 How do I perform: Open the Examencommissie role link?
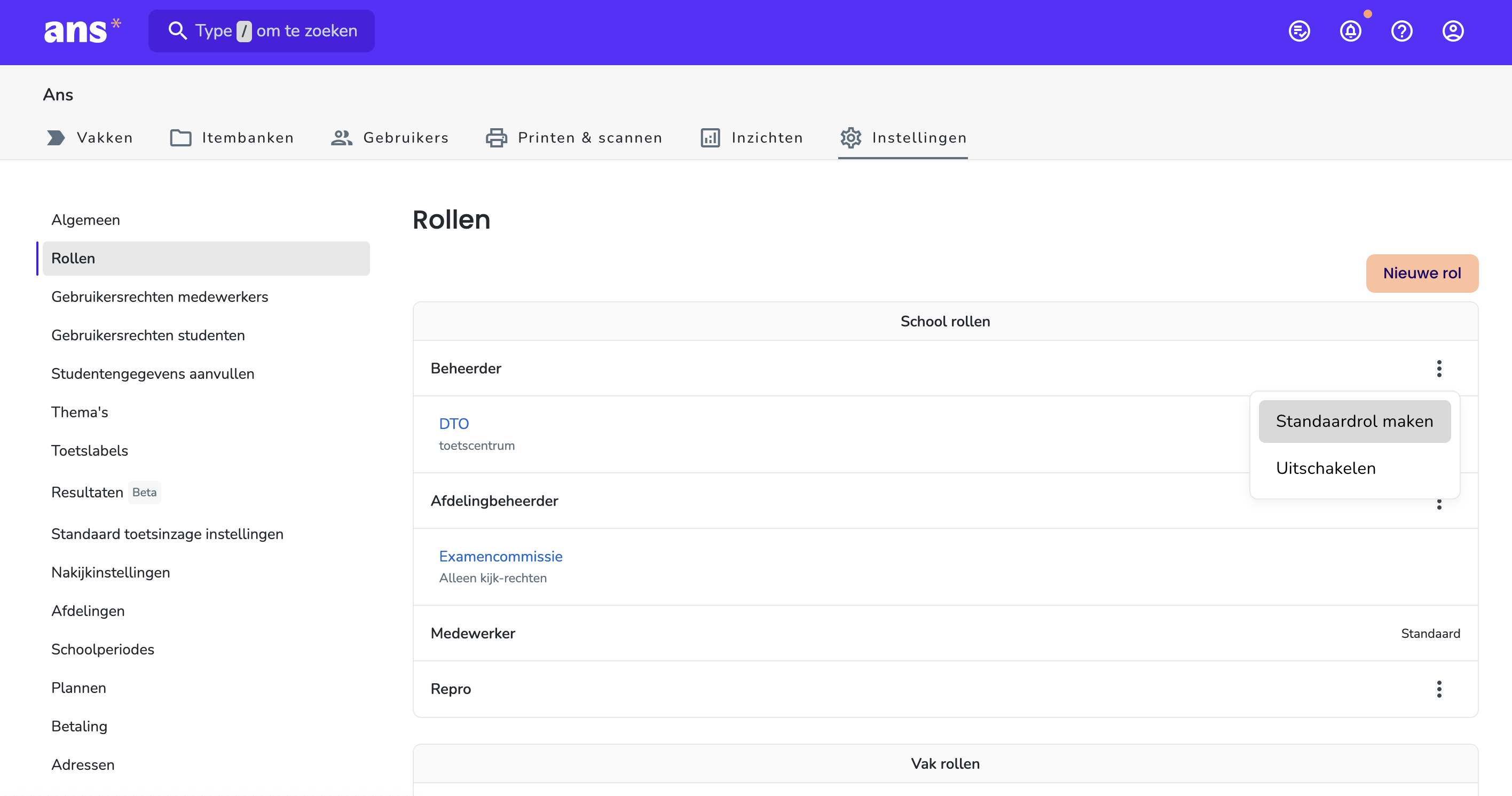point(501,556)
